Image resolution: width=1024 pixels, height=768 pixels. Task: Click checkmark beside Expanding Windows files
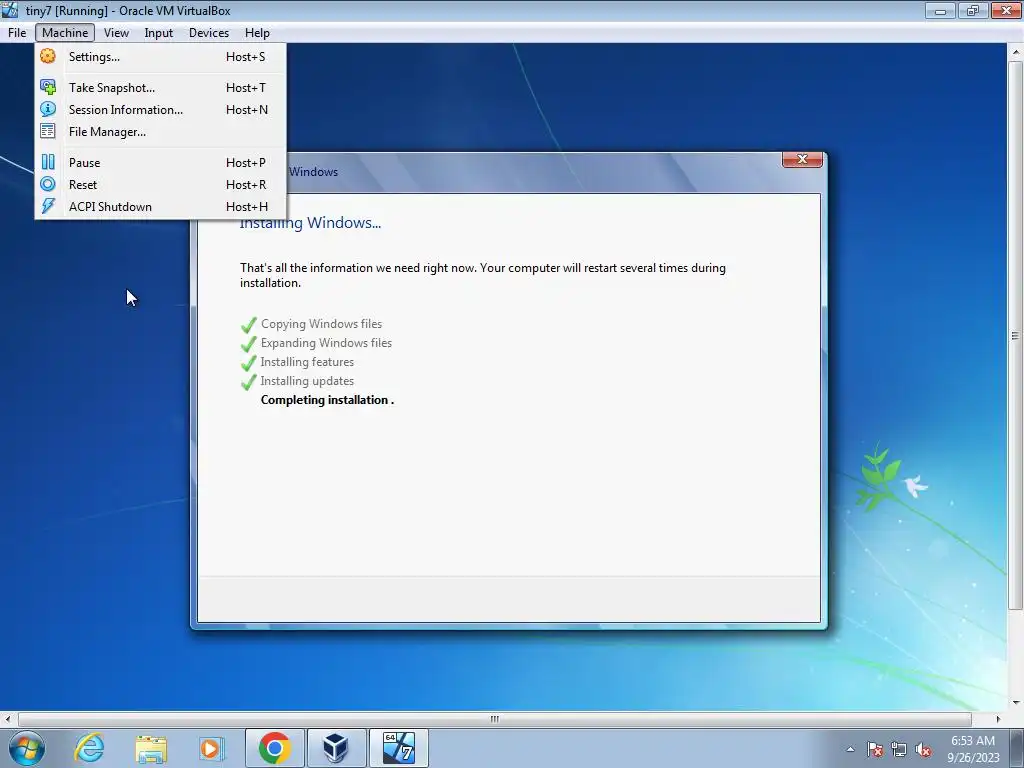pos(248,344)
